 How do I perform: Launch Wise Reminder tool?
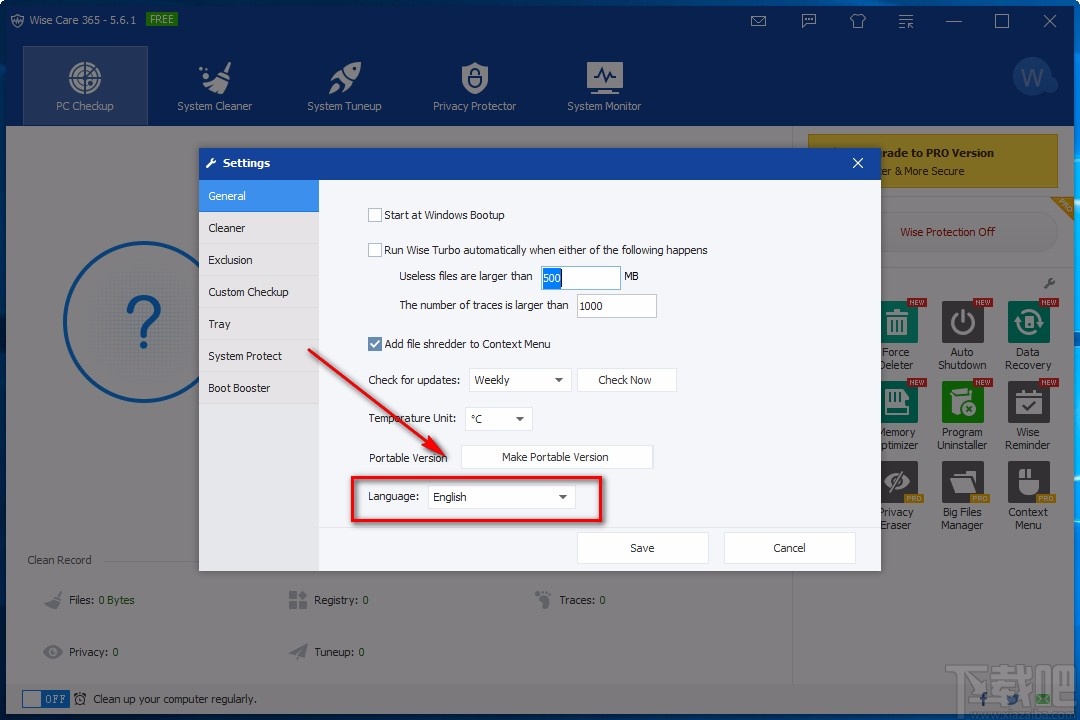coord(1028,415)
